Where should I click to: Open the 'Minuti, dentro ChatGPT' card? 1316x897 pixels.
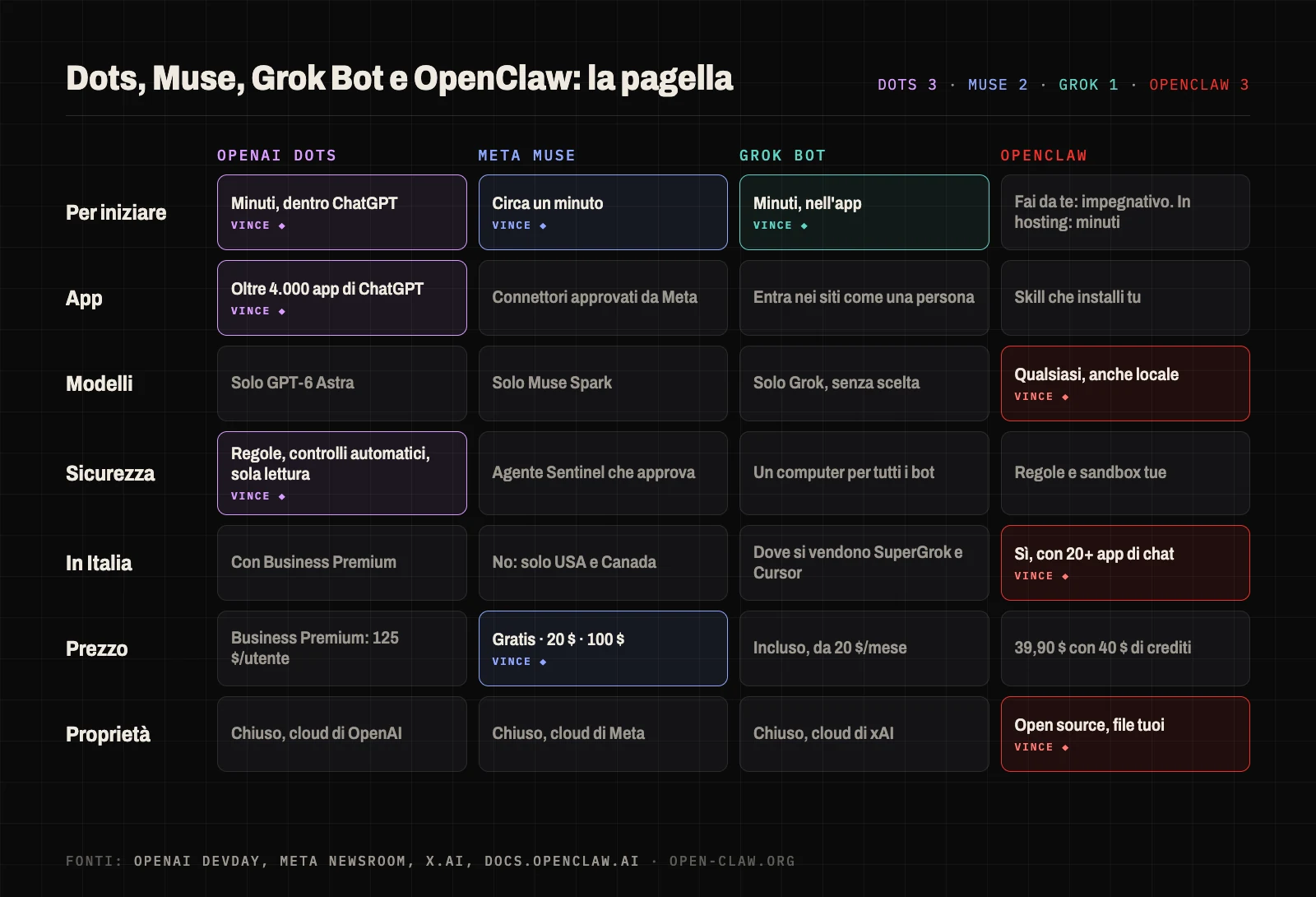342,212
